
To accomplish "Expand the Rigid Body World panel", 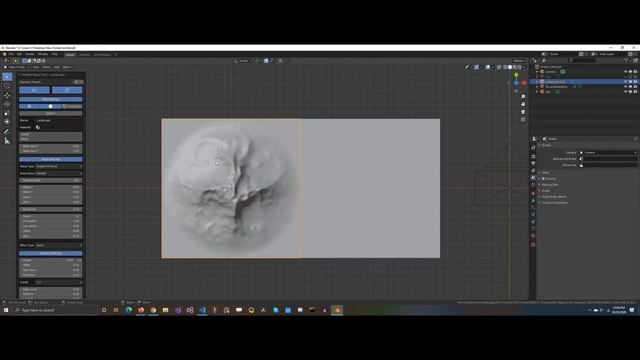I will (x=554, y=197).
